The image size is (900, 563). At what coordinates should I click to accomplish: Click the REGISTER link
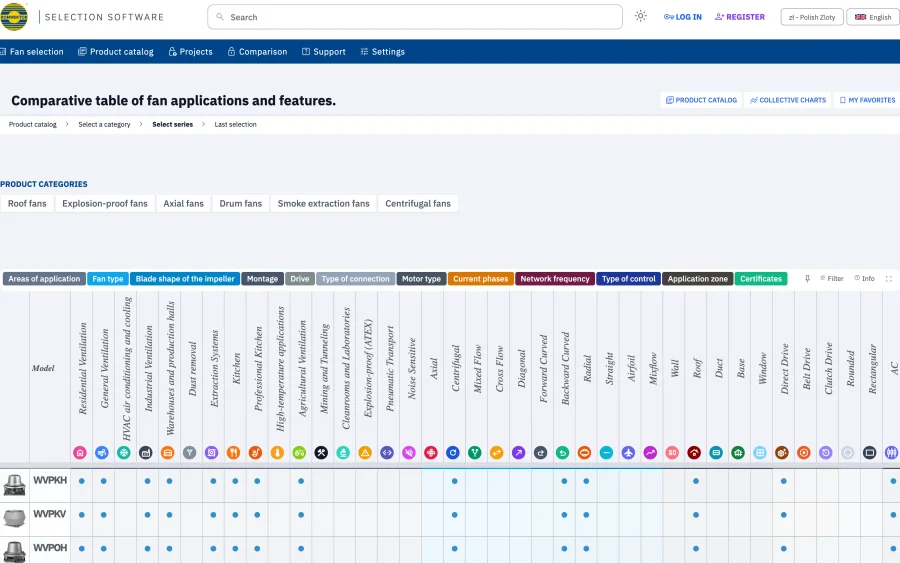point(739,17)
